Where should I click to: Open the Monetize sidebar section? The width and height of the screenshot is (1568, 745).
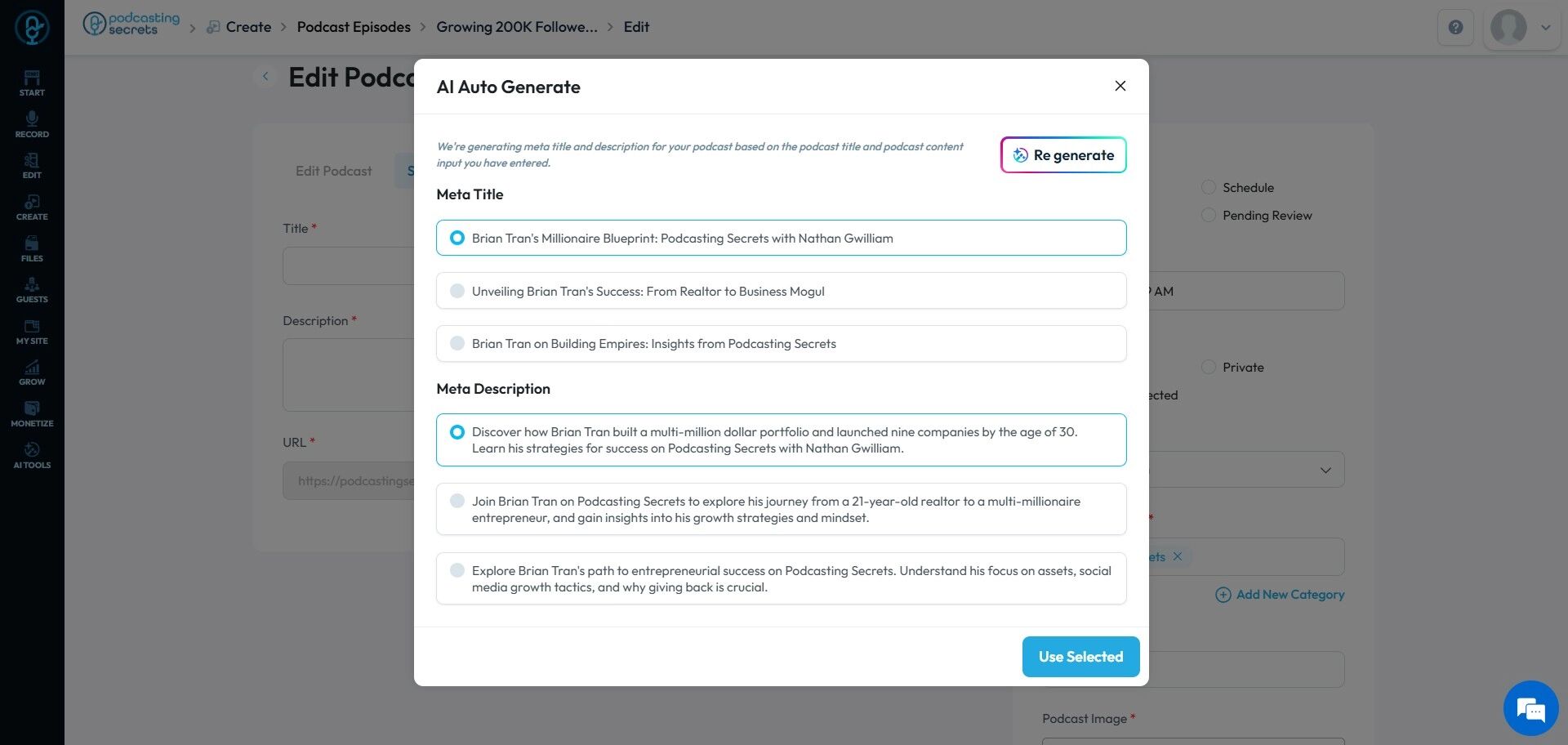[32, 413]
